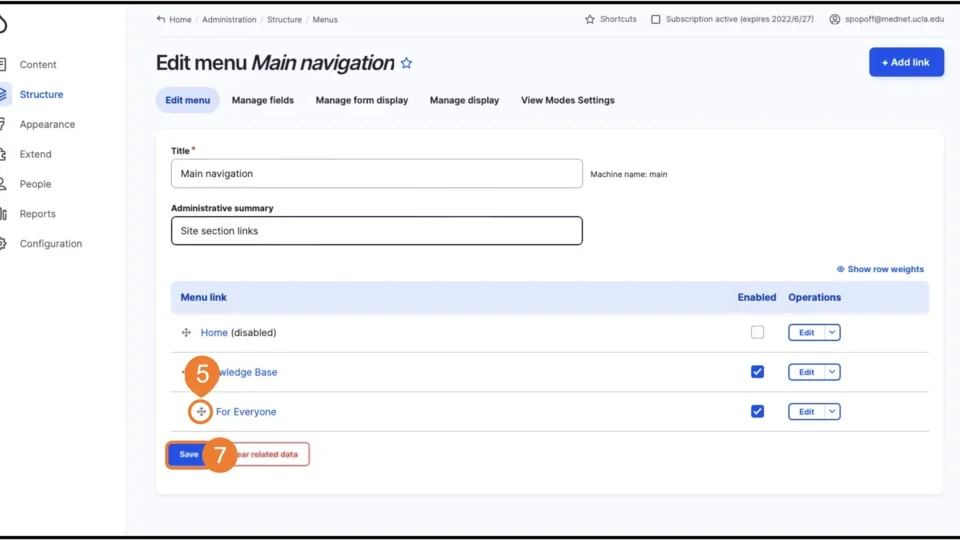Open Configuration in the sidebar
960x540 pixels.
51,244
